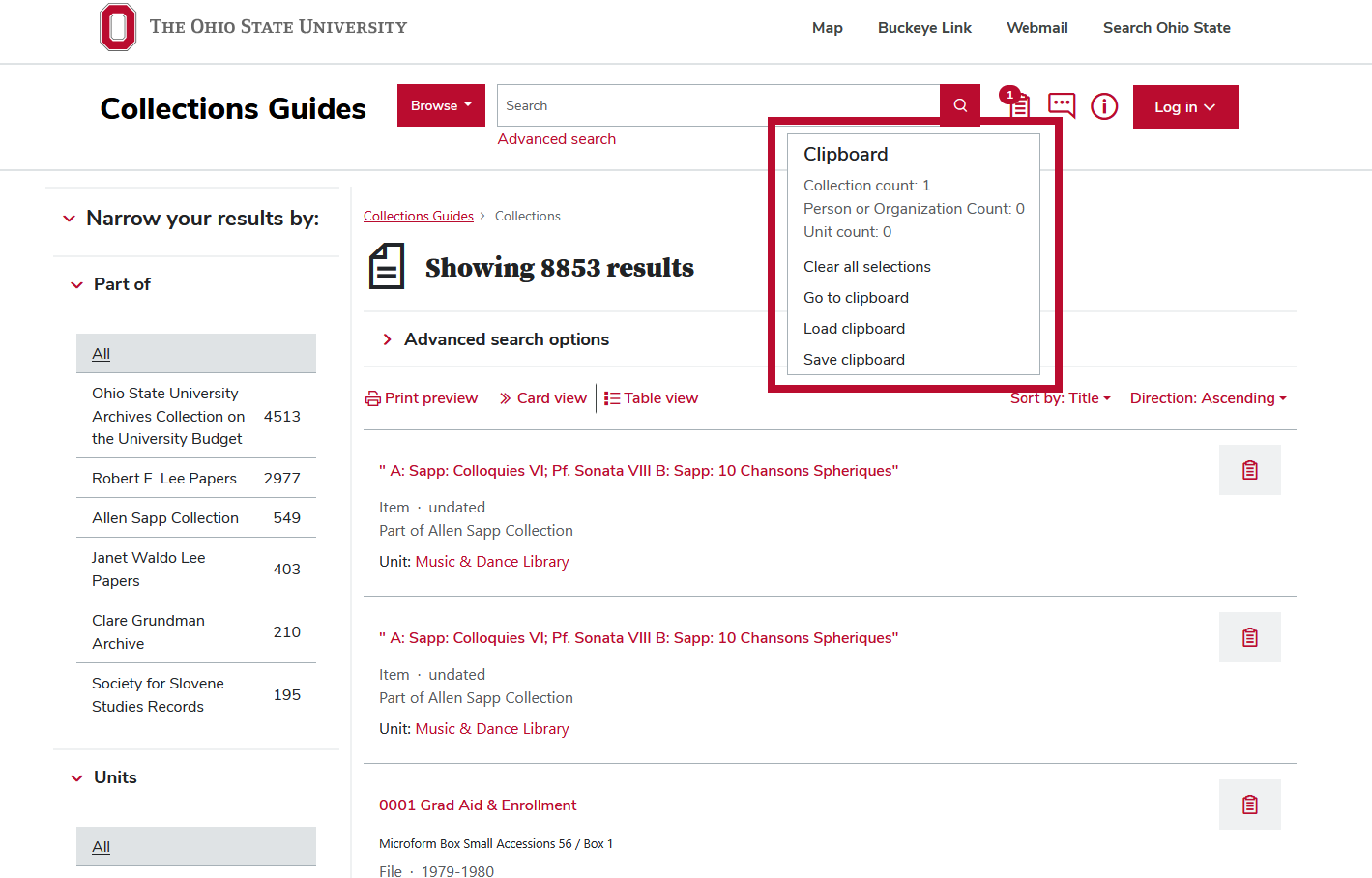Choose Save clipboard
Viewport: 1372px width, 878px height.
(x=855, y=360)
